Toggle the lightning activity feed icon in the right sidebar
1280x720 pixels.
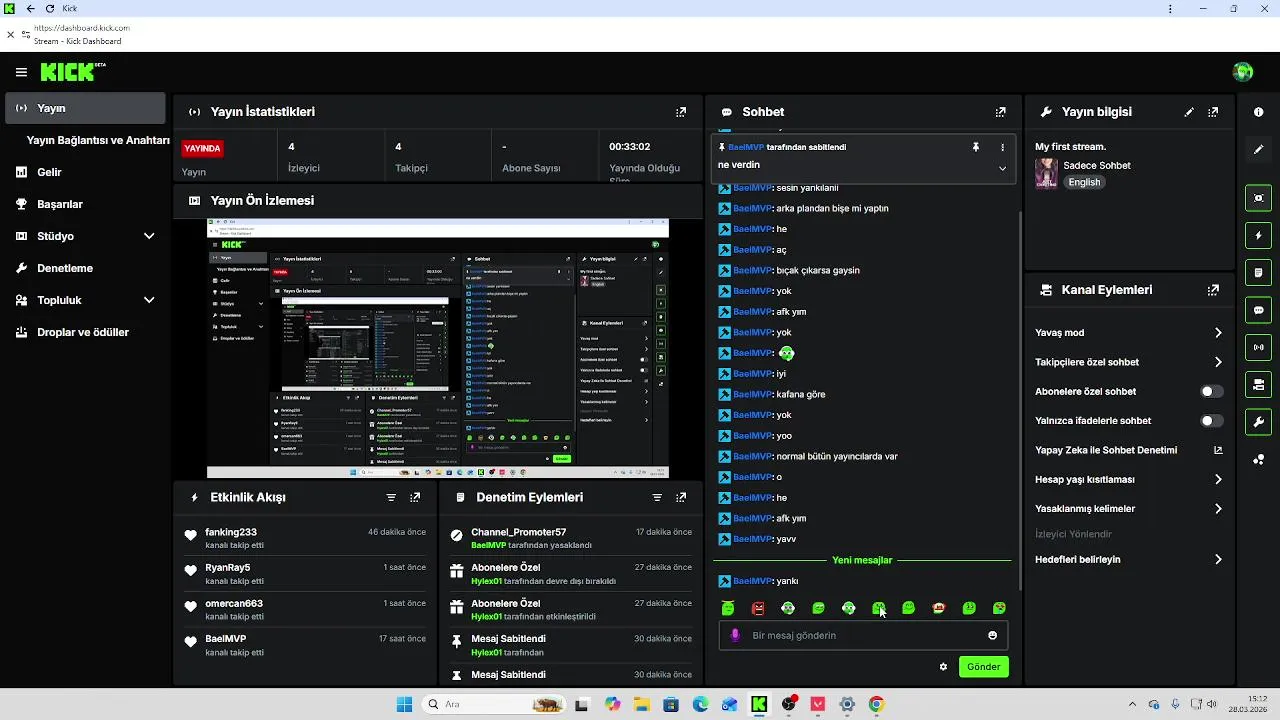tap(1259, 235)
